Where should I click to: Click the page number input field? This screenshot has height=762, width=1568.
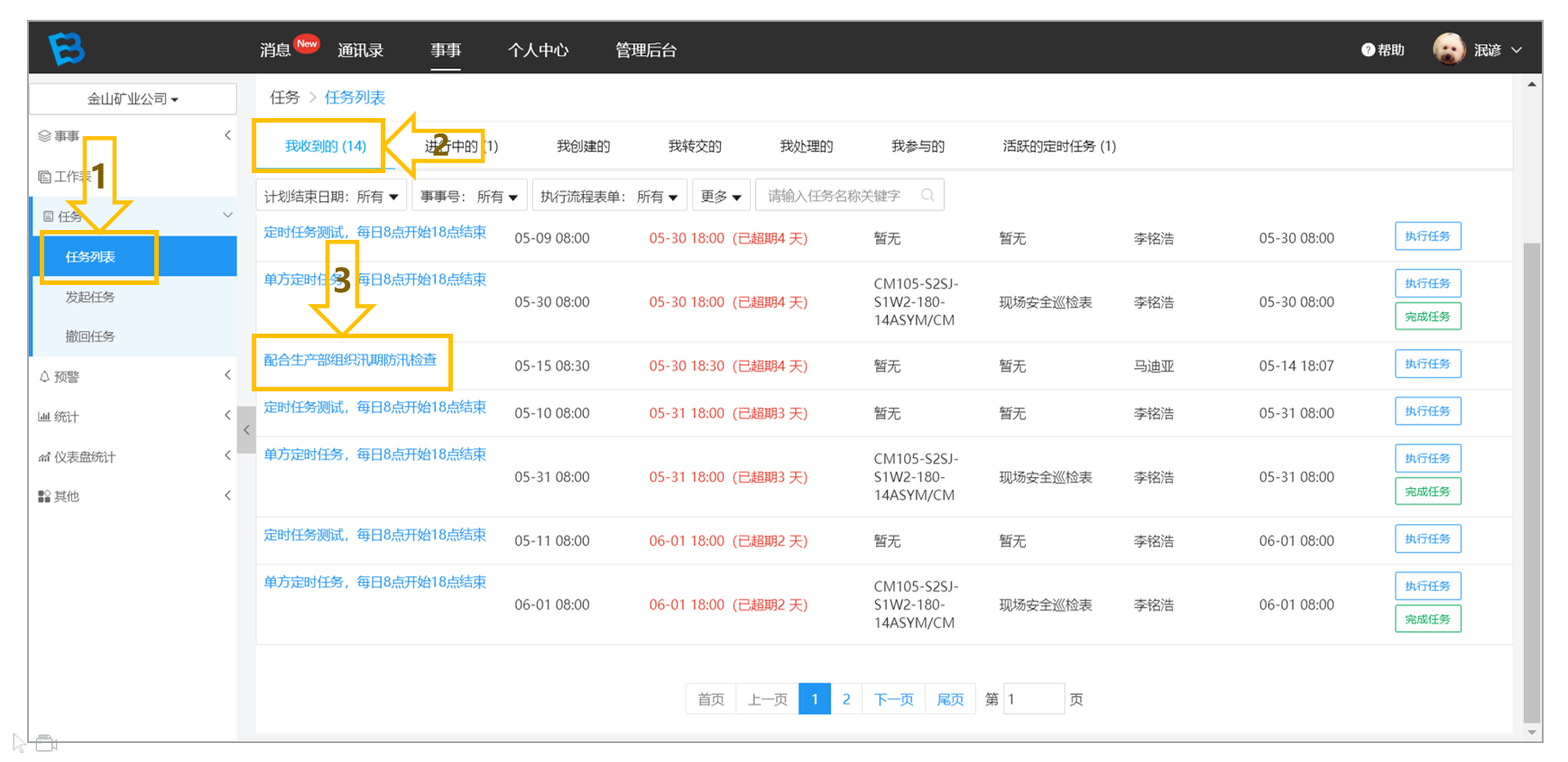[x=1034, y=699]
